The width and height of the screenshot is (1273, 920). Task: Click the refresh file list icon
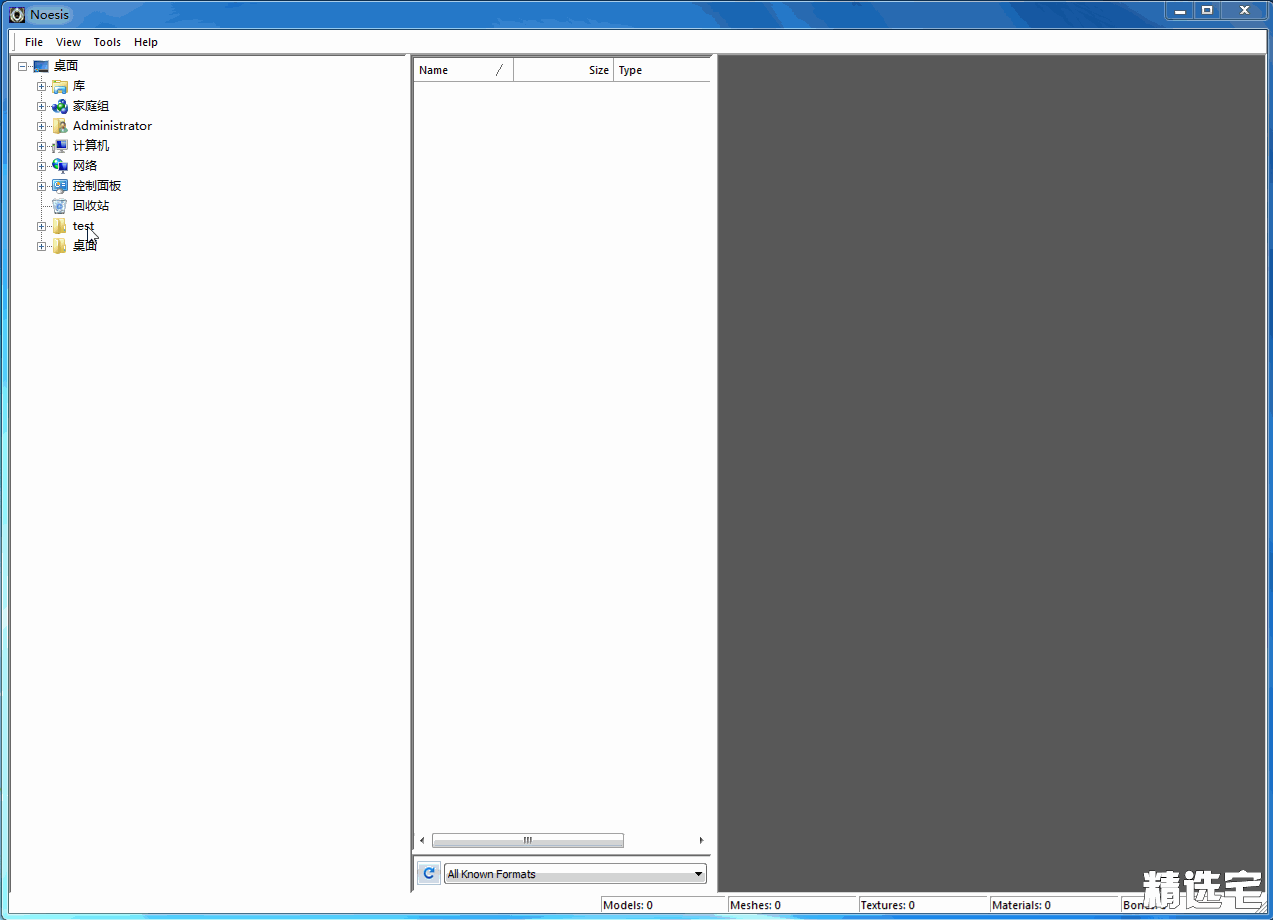[429, 873]
